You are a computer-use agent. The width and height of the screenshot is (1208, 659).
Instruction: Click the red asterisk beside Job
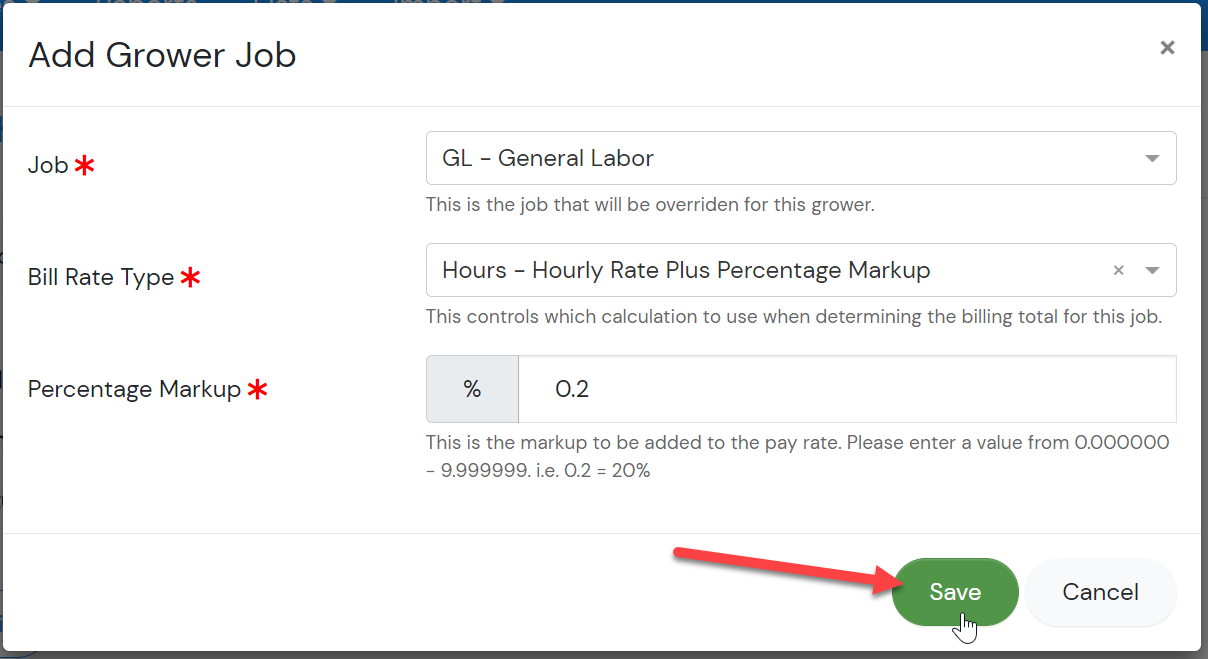pos(85,166)
